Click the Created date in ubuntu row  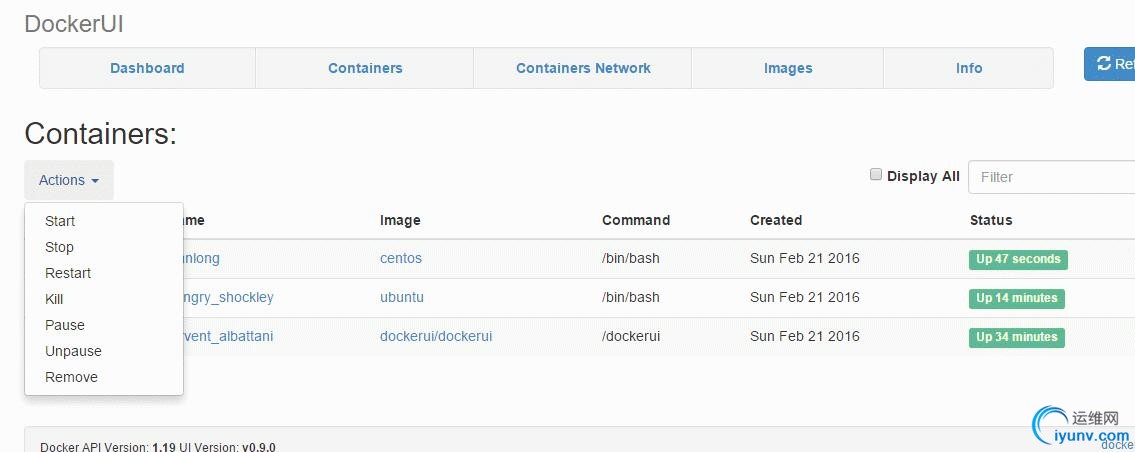[x=804, y=297]
